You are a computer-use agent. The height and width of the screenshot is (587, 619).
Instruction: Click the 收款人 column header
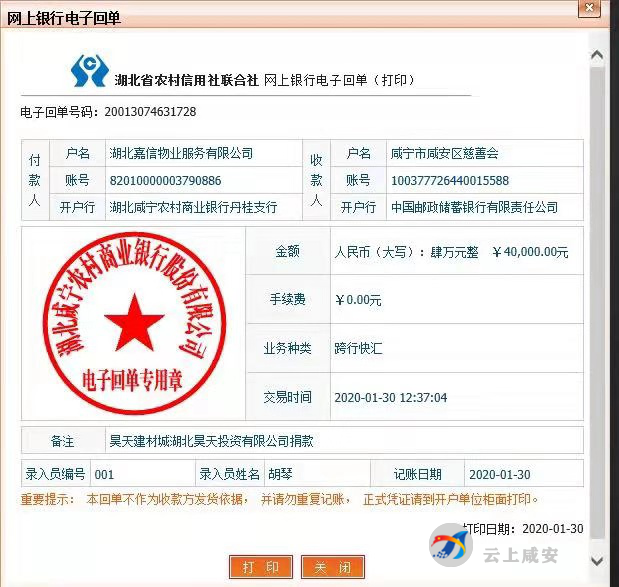[x=316, y=180]
